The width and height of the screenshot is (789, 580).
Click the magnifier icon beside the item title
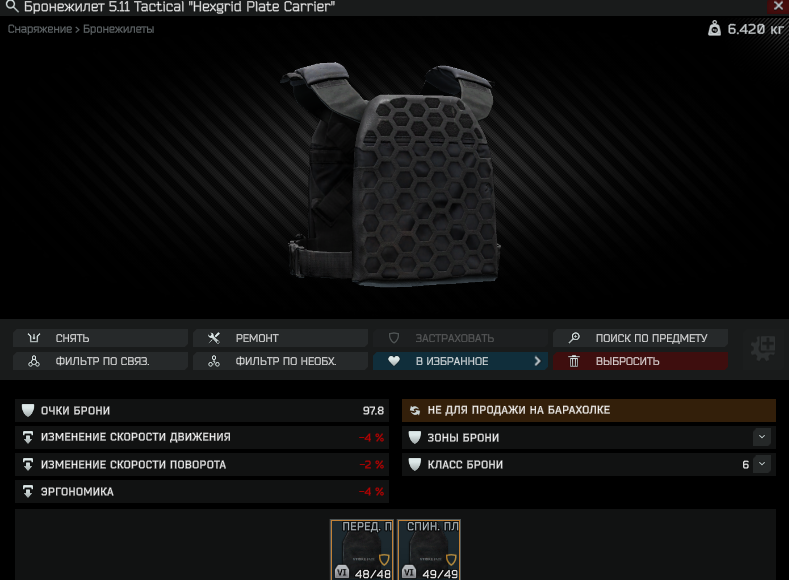(x=12, y=7)
